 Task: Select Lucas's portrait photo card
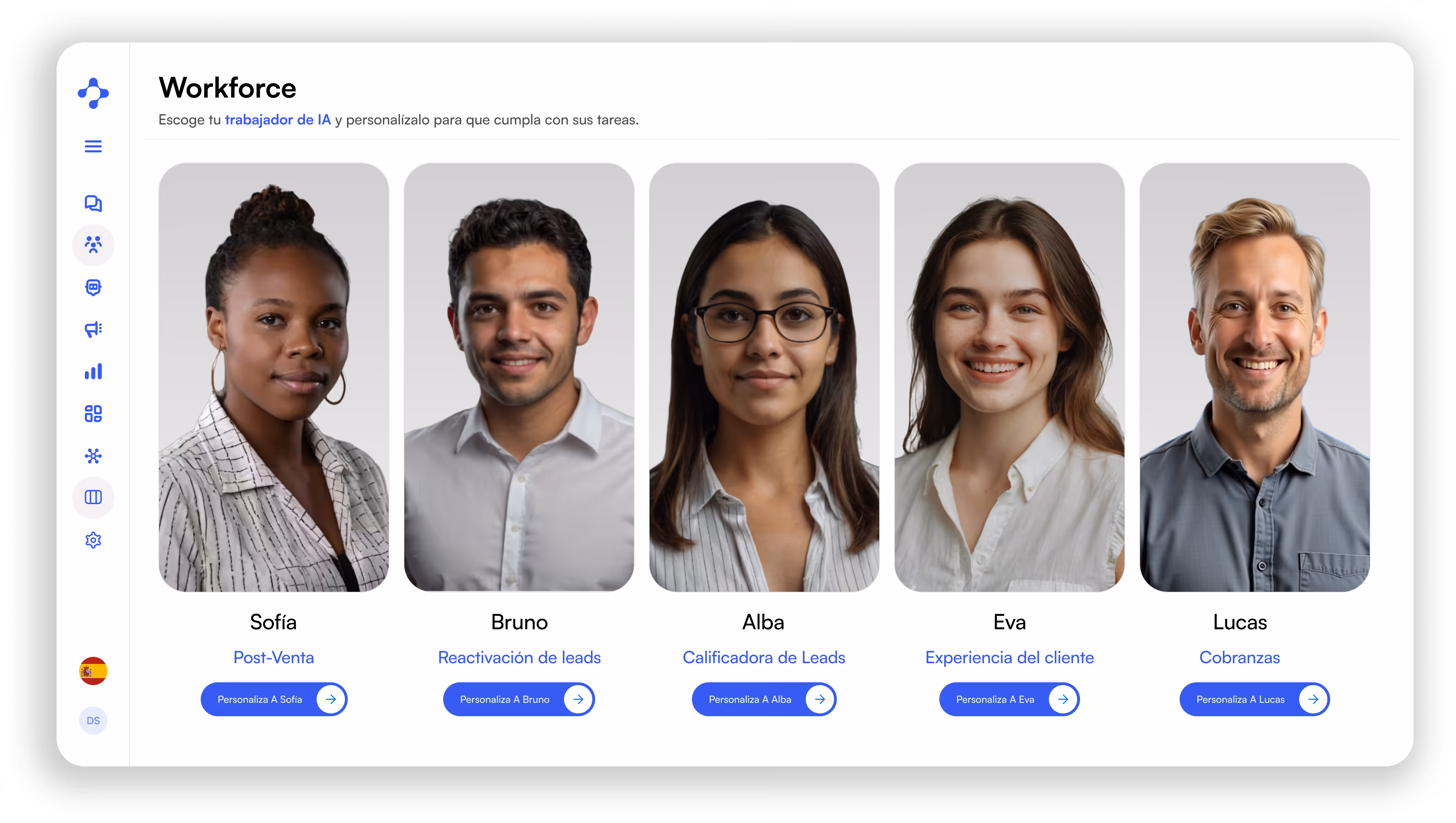[1255, 378]
